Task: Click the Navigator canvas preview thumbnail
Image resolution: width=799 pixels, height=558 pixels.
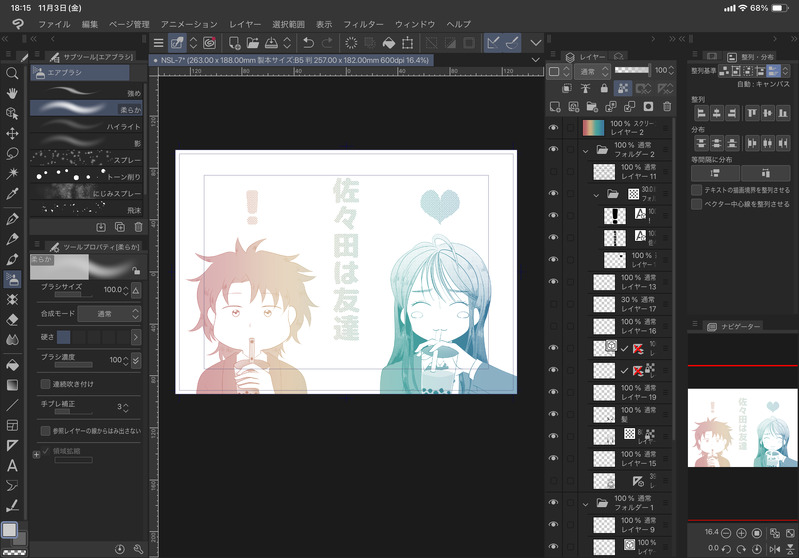Action: [x=742, y=428]
